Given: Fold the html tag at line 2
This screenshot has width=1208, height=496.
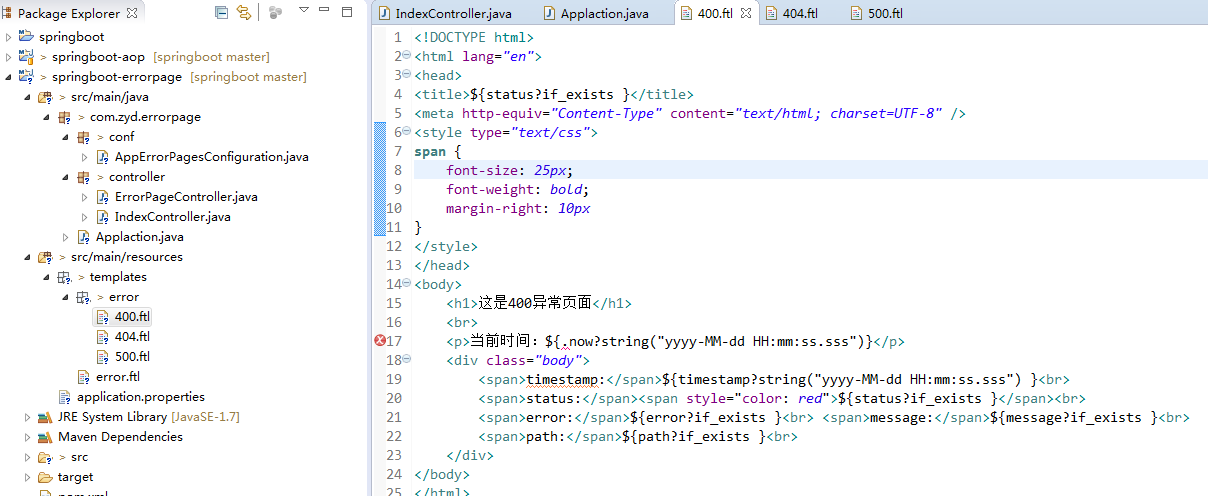Looking at the screenshot, I should [x=405, y=57].
